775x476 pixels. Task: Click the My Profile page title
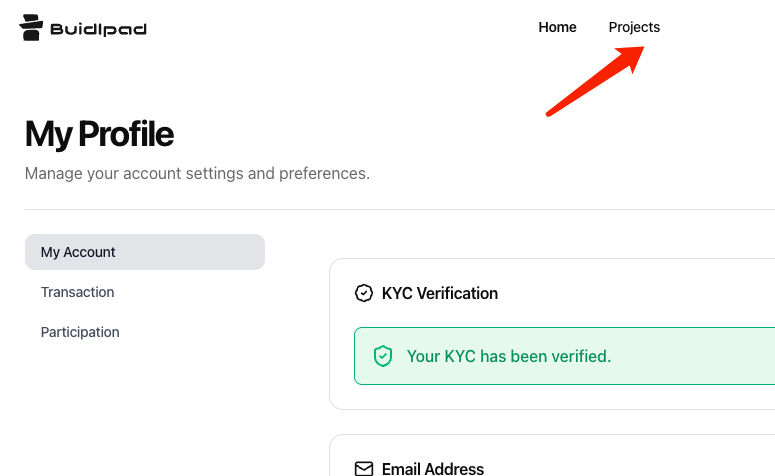[x=99, y=134]
